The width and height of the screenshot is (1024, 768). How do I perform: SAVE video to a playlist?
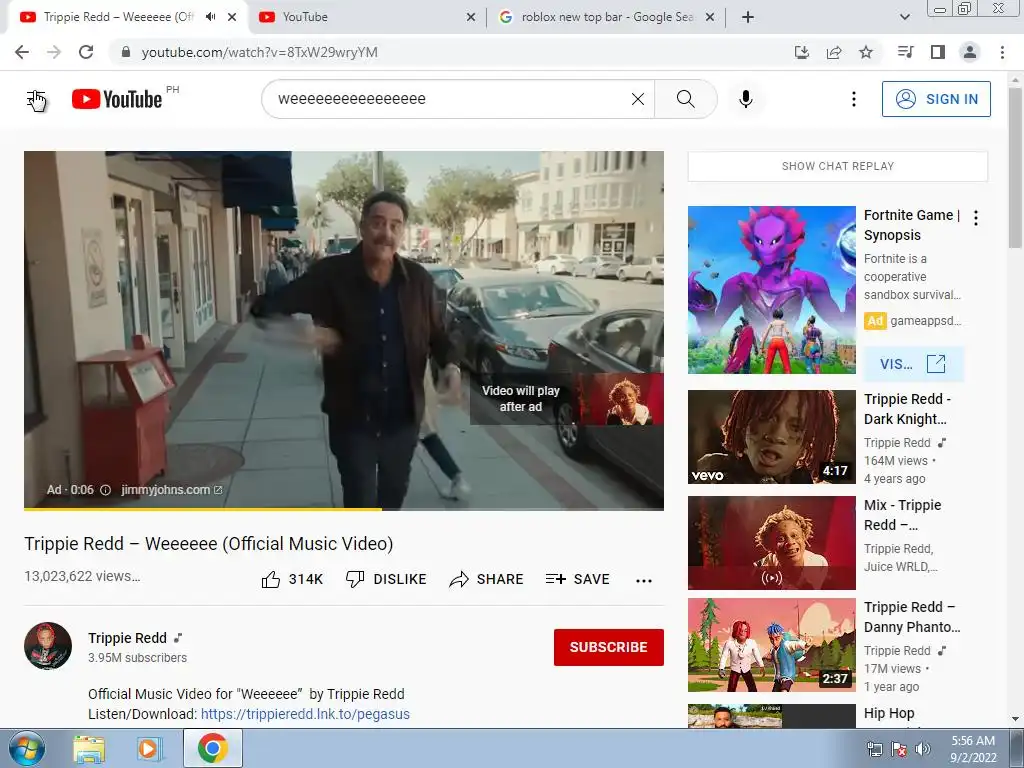coord(577,579)
